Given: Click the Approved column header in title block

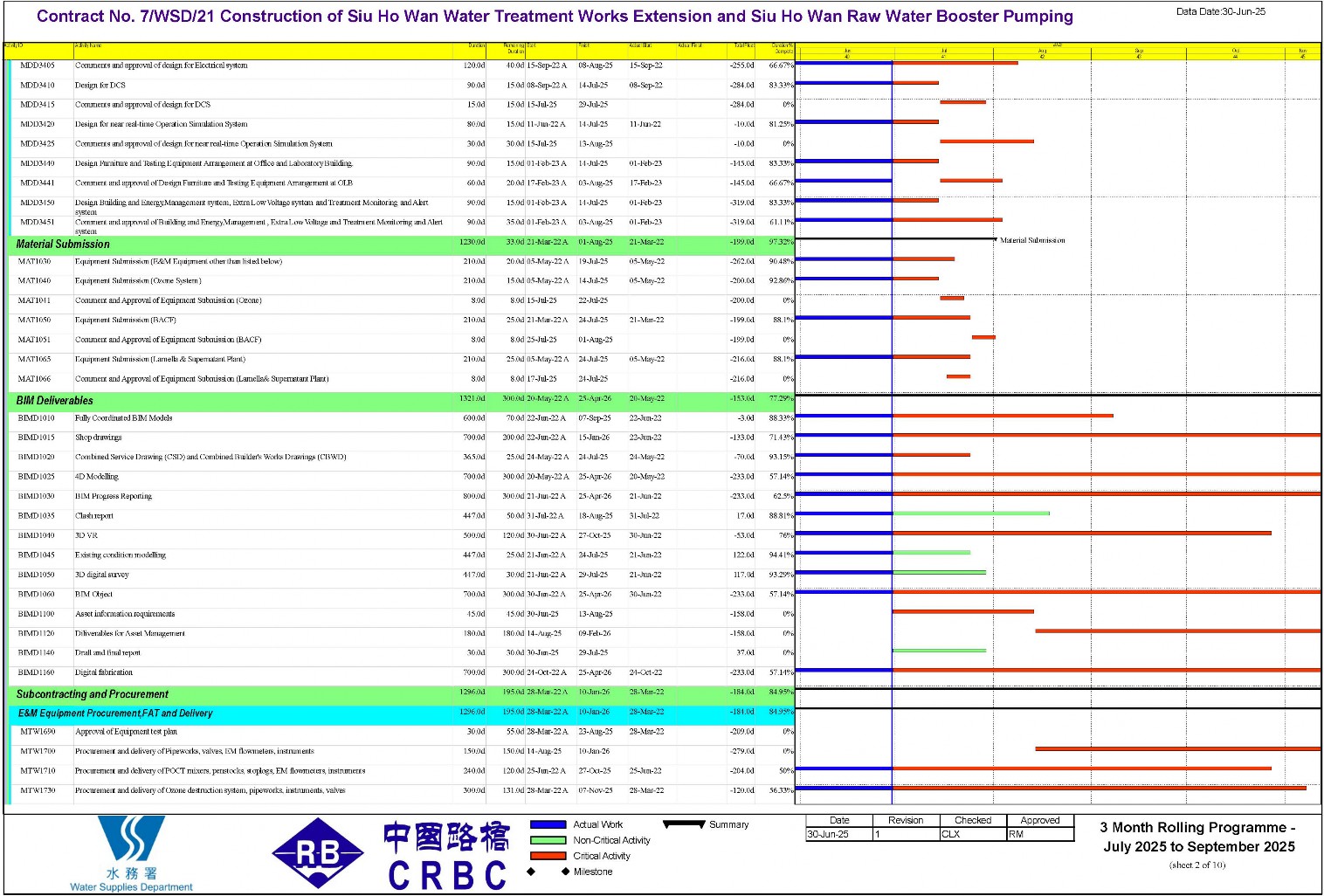Looking at the screenshot, I should (1040, 820).
